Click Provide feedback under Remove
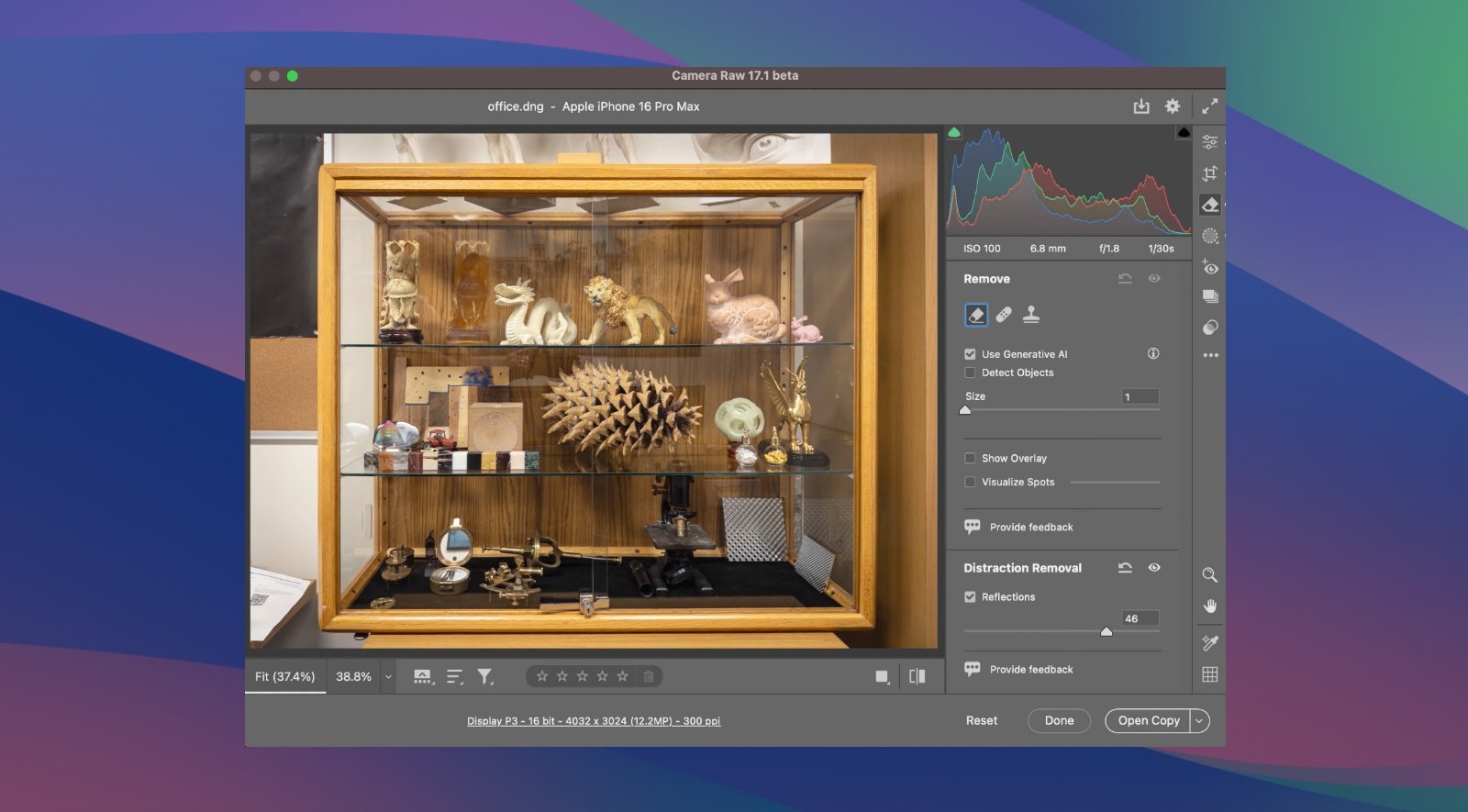The width and height of the screenshot is (1468, 812). click(1018, 527)
